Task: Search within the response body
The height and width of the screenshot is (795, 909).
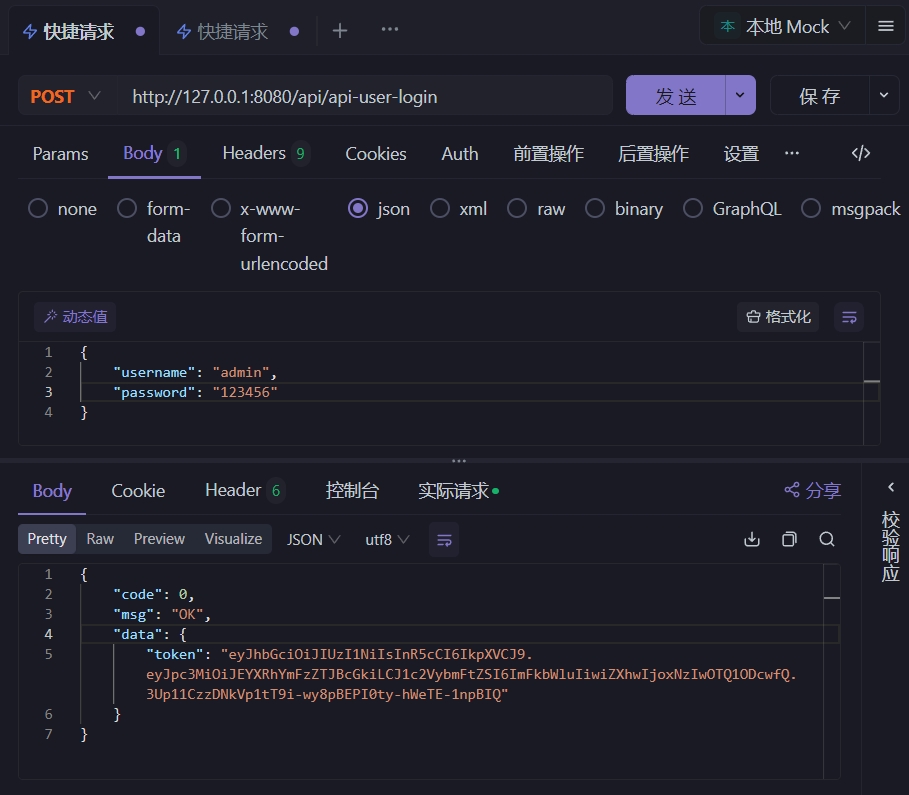Action: click(826, 539)
